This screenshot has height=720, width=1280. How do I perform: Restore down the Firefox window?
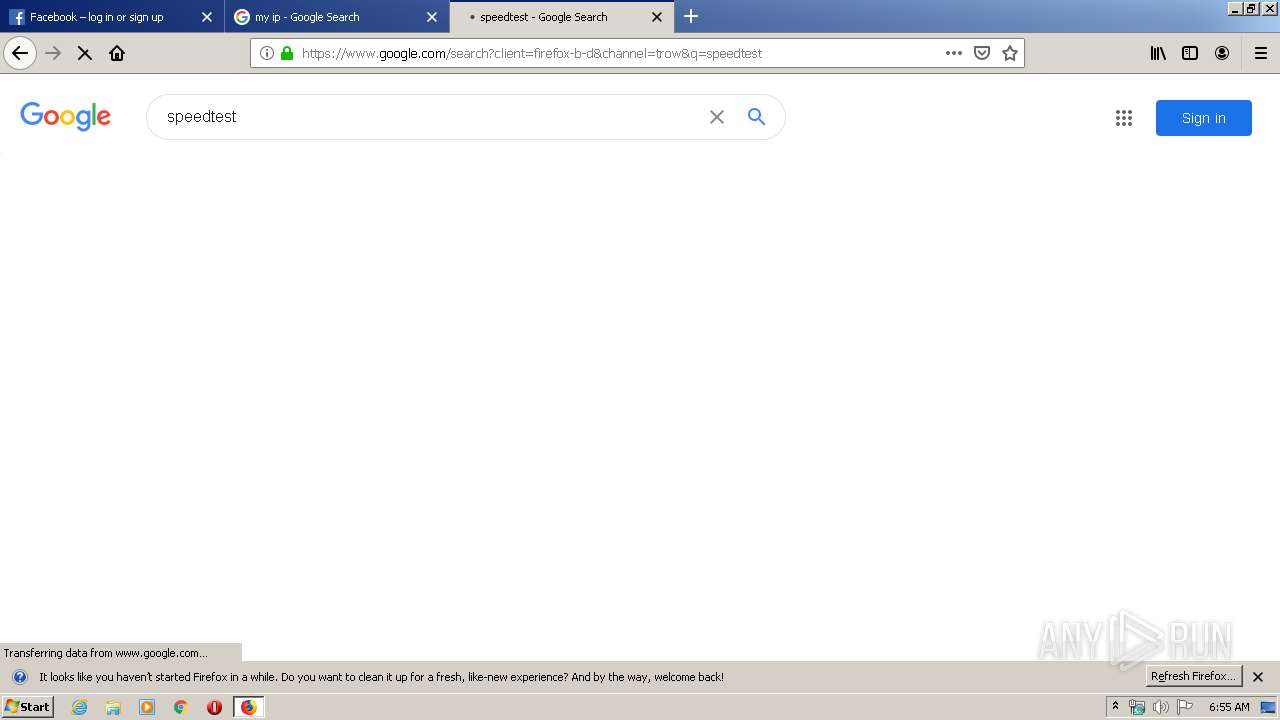tap(1251, 8)
